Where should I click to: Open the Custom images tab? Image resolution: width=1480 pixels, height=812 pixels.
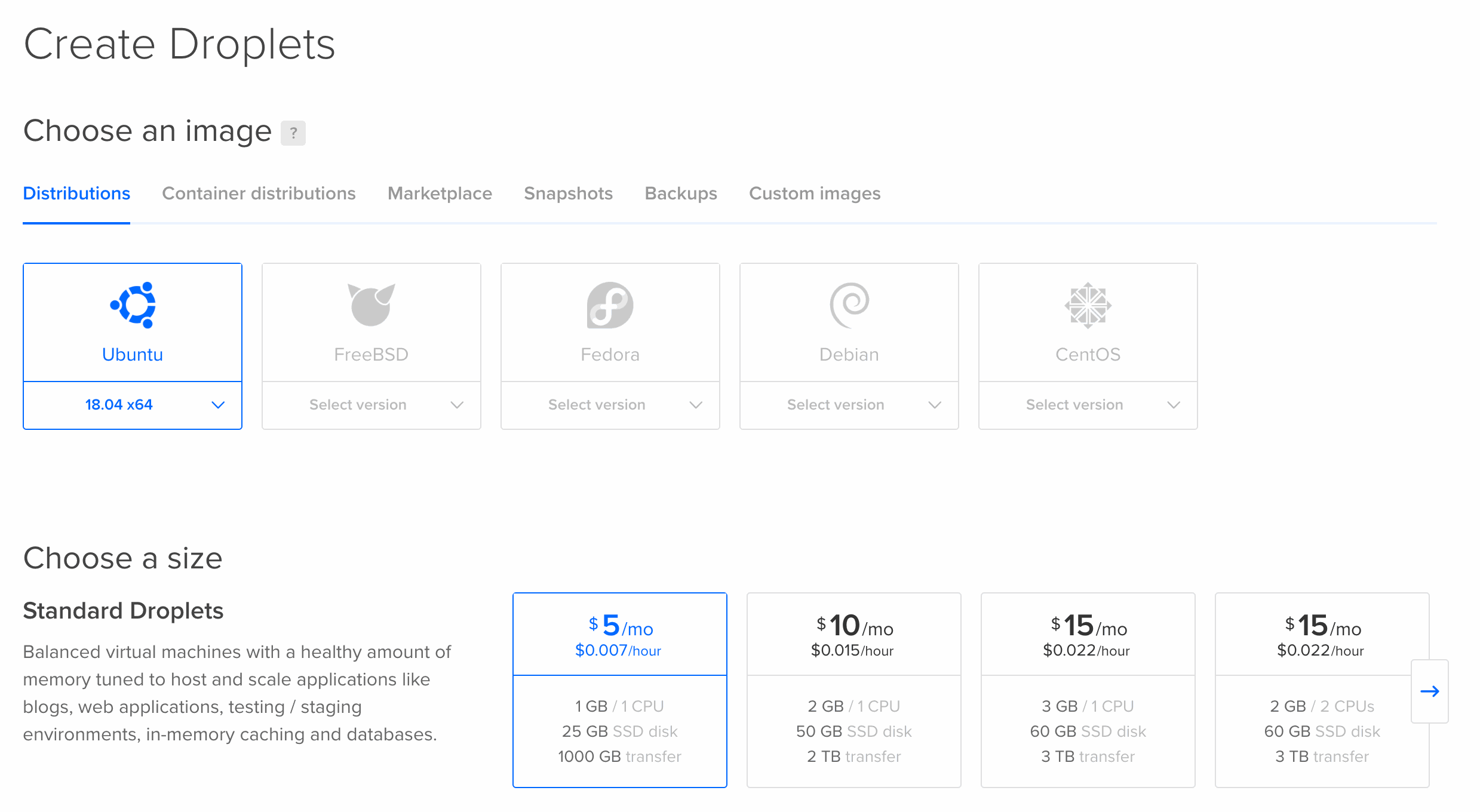815,193
